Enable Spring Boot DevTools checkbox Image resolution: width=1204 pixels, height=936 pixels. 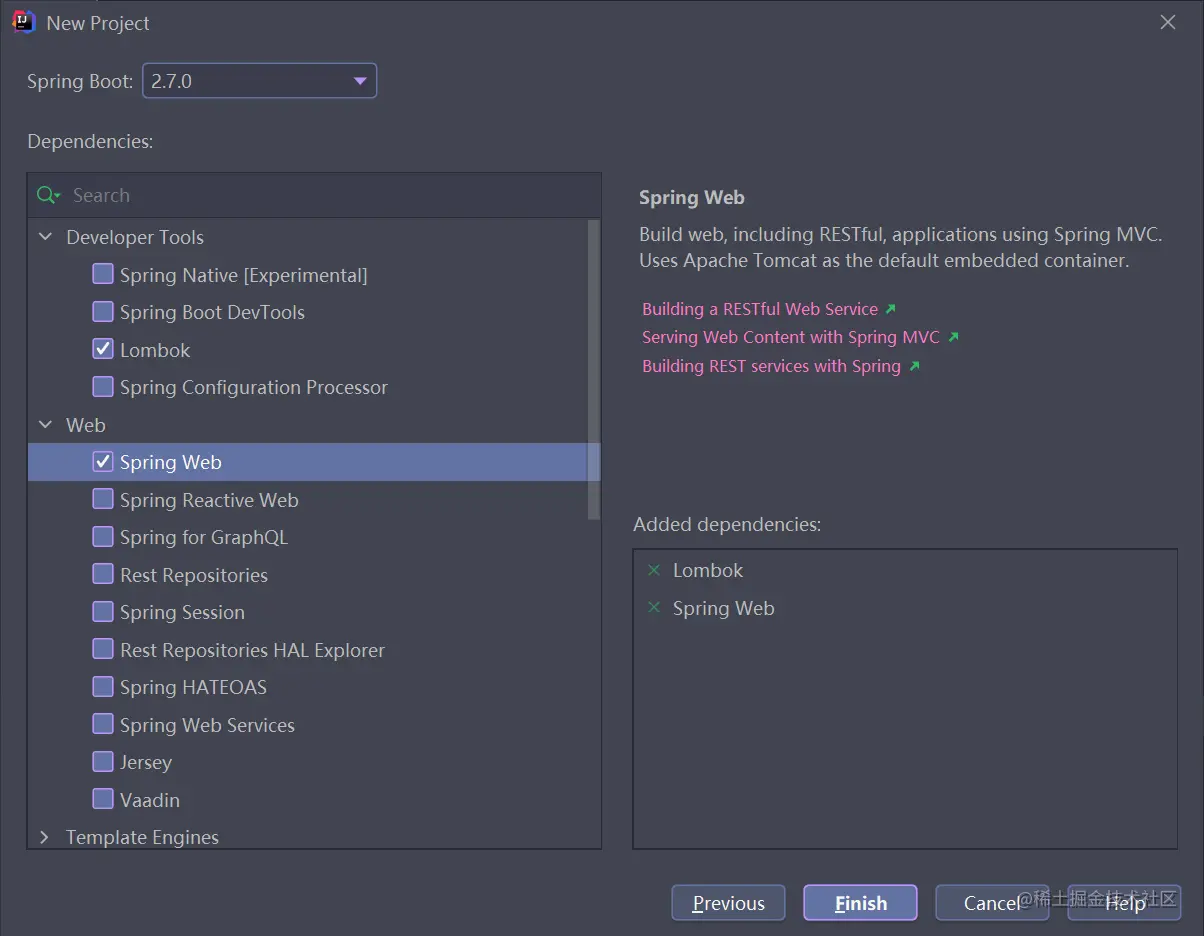pos(103,312)
